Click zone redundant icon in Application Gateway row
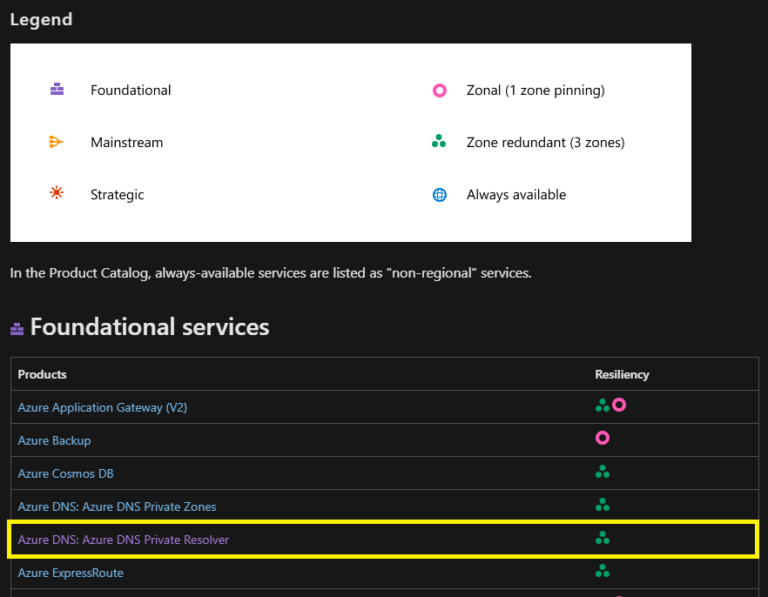The width and height of the screenshot is (768, 597). coord(602,406)
